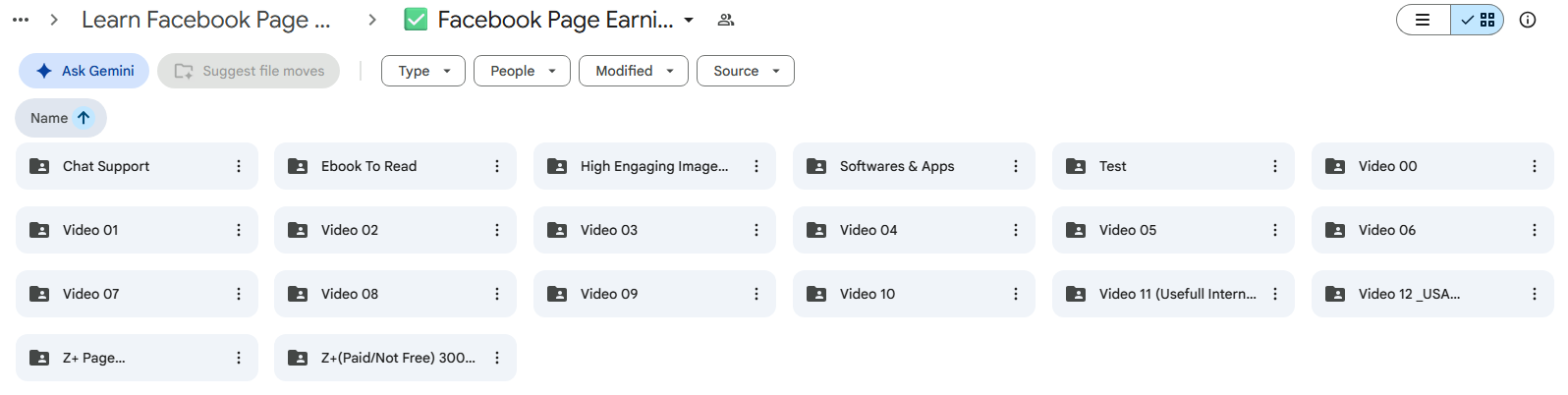Switch to grid layout view

tap(1478, 20)
